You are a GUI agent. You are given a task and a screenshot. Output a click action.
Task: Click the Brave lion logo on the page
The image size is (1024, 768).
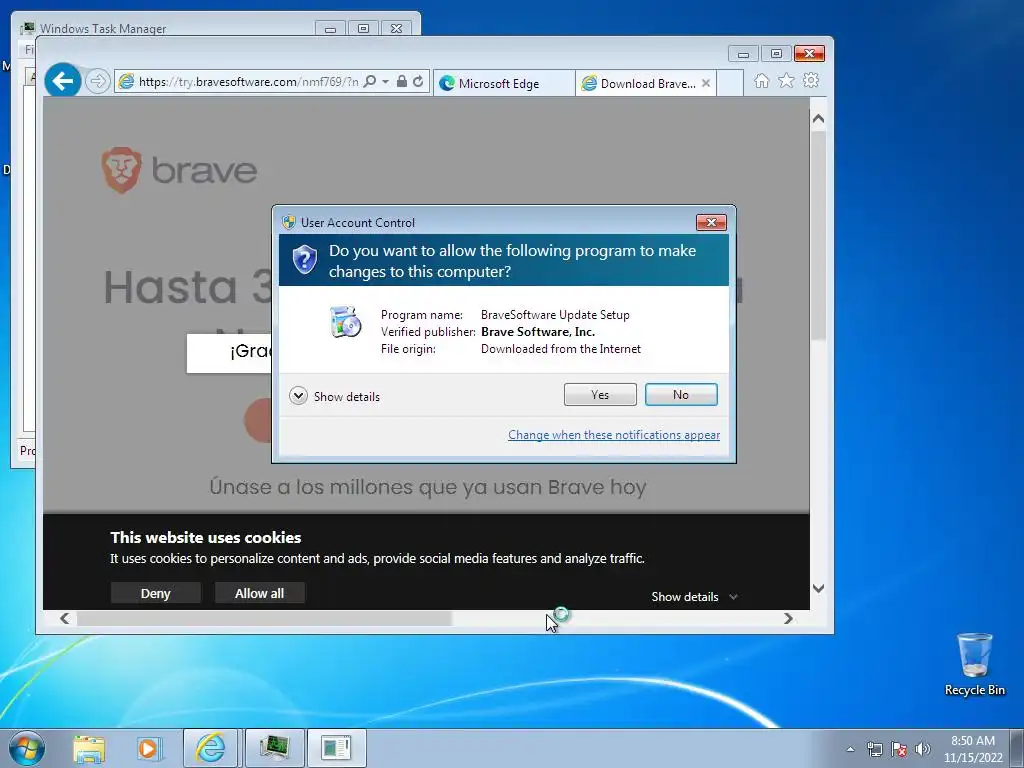tap(121, 170)
